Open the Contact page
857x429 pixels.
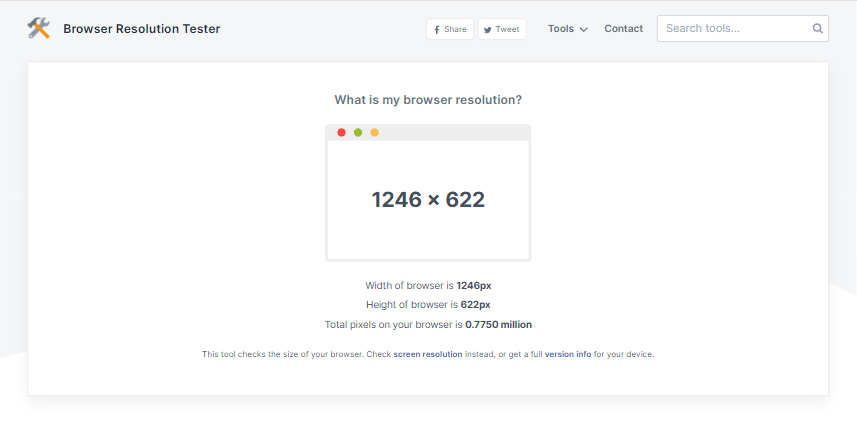pyautogui.click(x=623, y=29)
